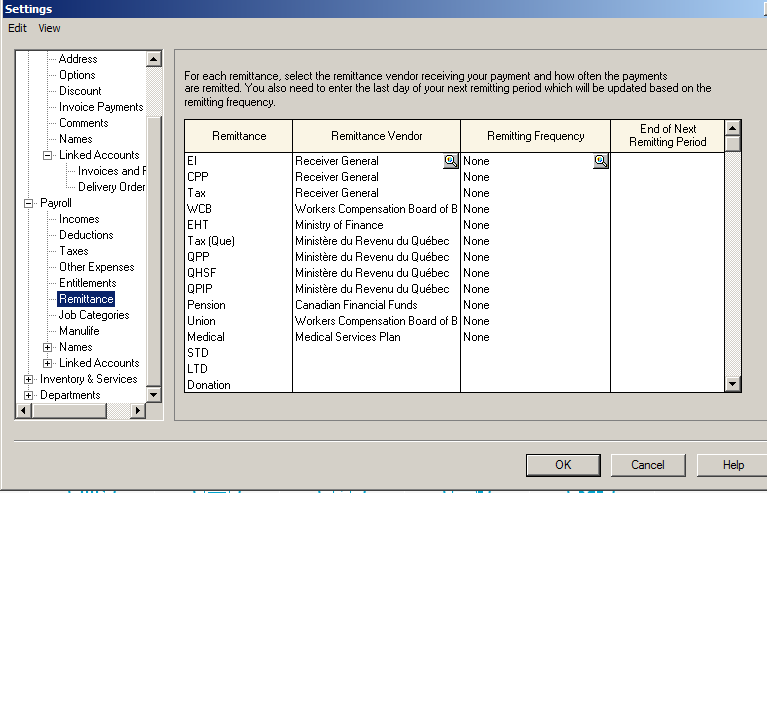767x728 pixels.
Task: Click tree horizontal scroll left arrow
Action: click(23, 410)
